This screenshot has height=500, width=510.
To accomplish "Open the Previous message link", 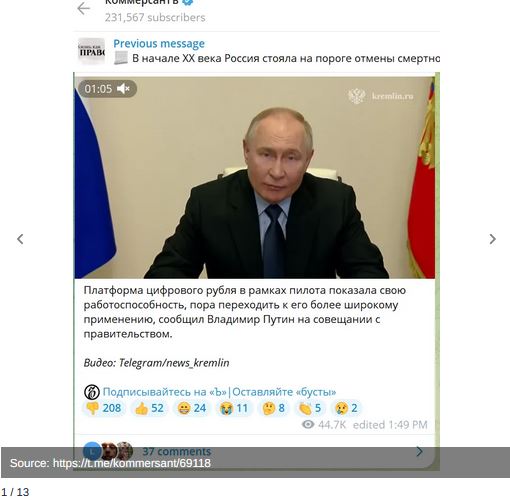I will pos(159,44).
